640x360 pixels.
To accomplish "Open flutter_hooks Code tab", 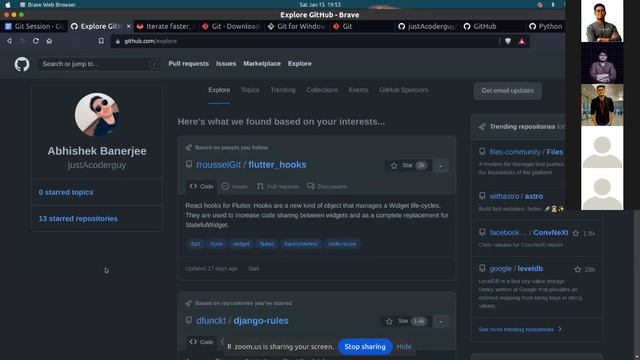I will pyautogui.click(x=202, y=186).
